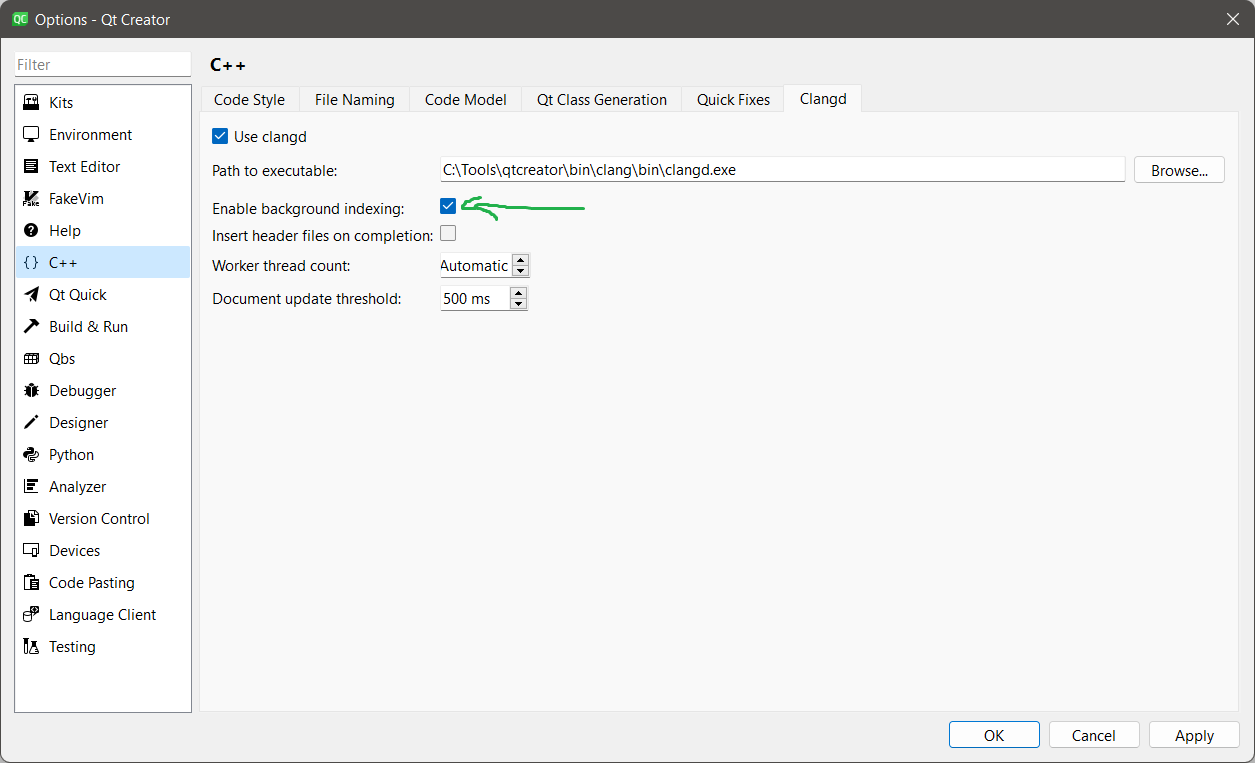
Task: Select the Build & Run label in sidebar
Action: click(88, 327)
